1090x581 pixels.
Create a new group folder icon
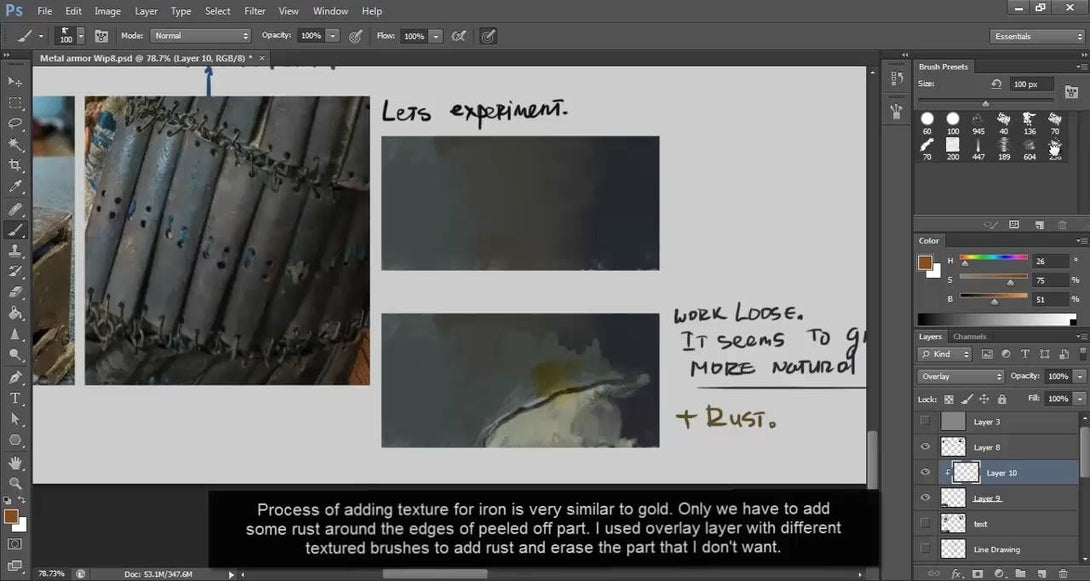(x=1020, y=574)
